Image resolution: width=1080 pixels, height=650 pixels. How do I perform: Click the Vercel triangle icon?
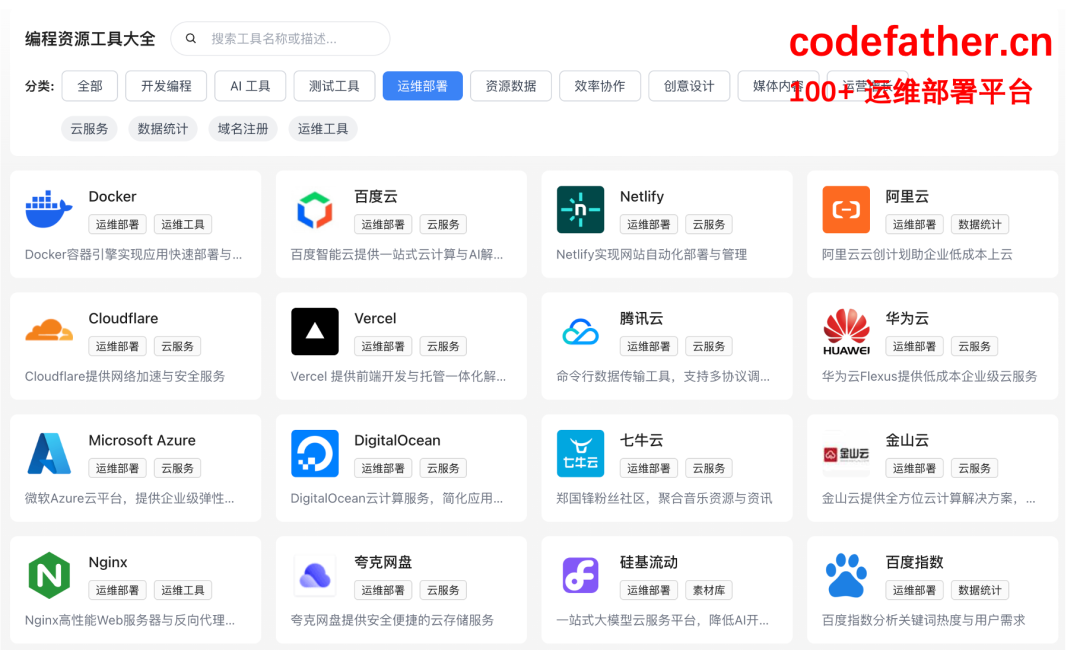point(314,332)
